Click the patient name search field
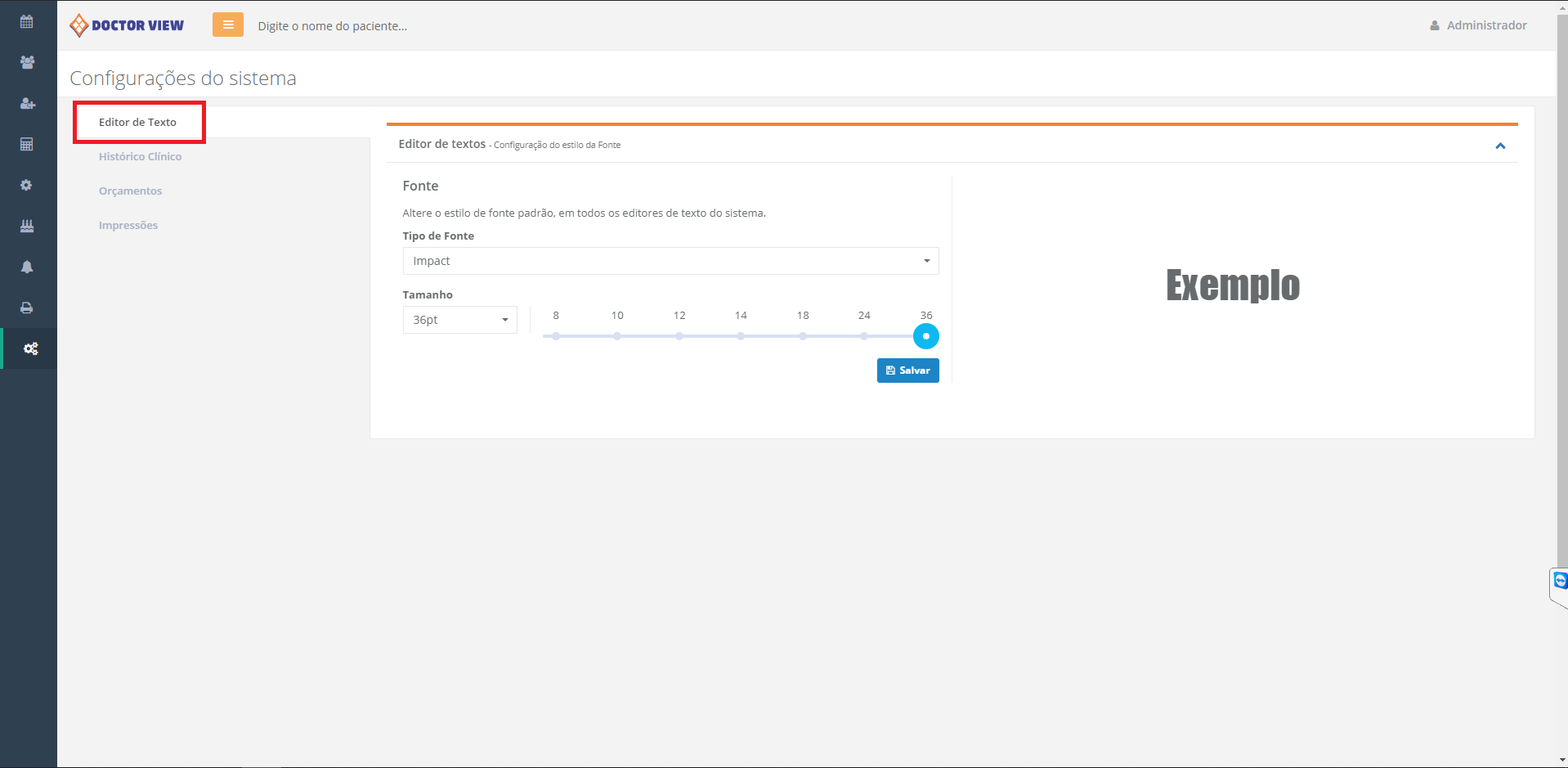Image resolution: width=1568 pixels, height=768 pixels. 409,26
